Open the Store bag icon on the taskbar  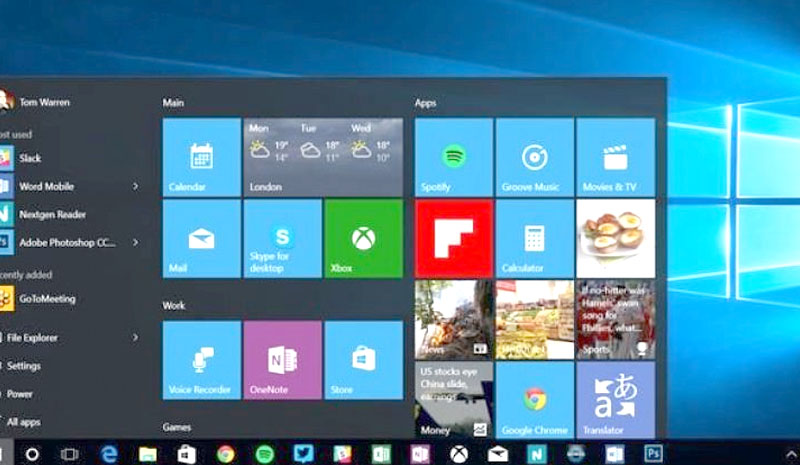[186, 454]
